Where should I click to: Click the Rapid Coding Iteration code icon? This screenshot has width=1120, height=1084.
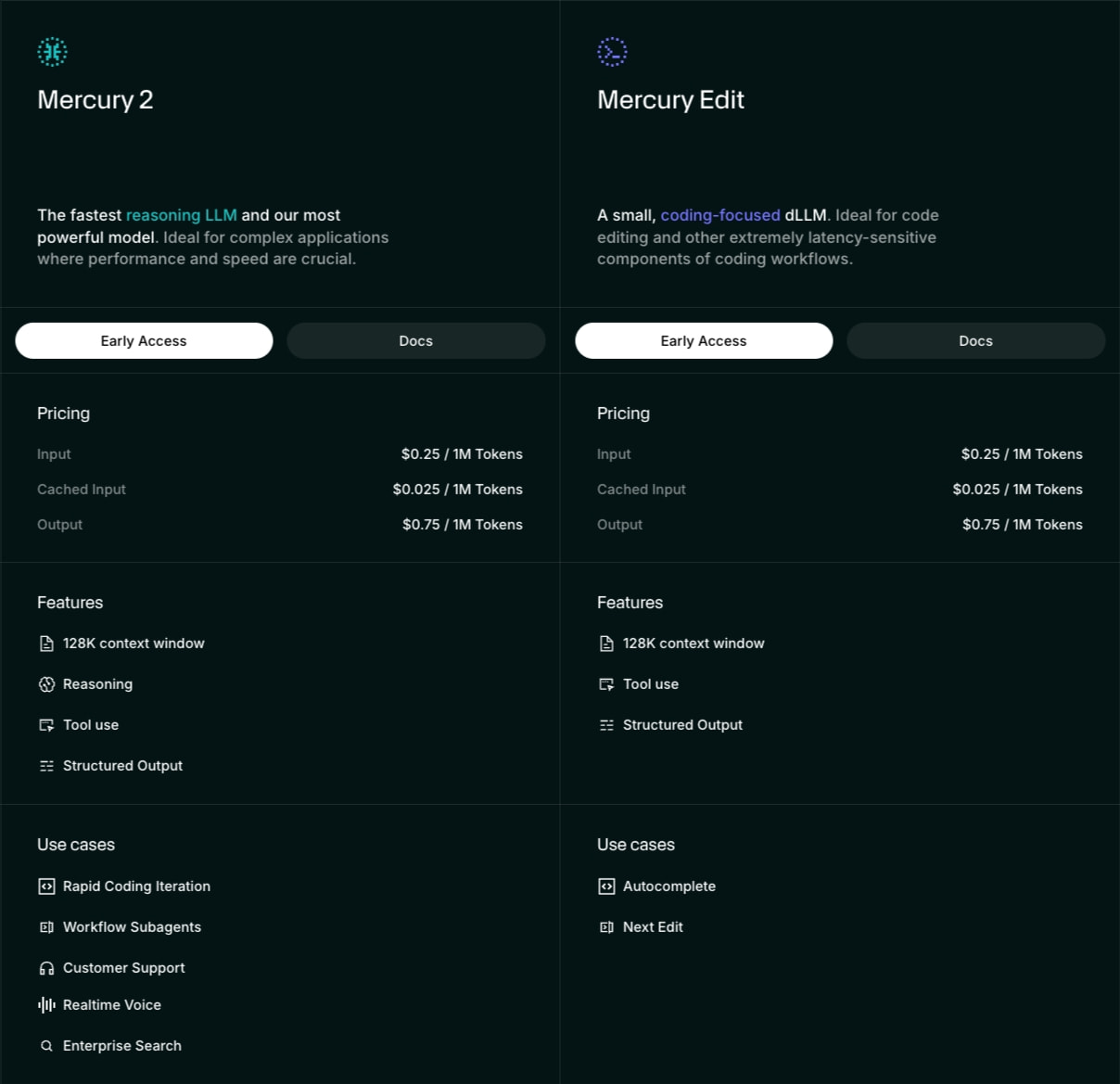[46, 886]
